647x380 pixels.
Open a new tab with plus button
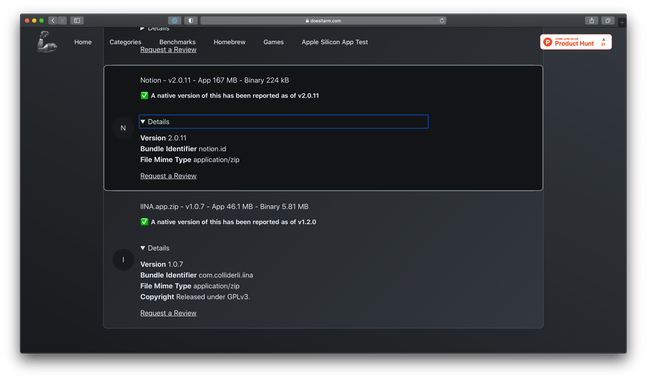(622, 22)
